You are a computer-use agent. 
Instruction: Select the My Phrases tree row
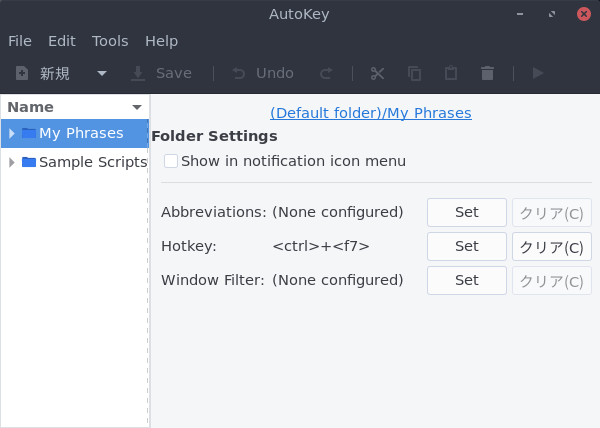75,133
